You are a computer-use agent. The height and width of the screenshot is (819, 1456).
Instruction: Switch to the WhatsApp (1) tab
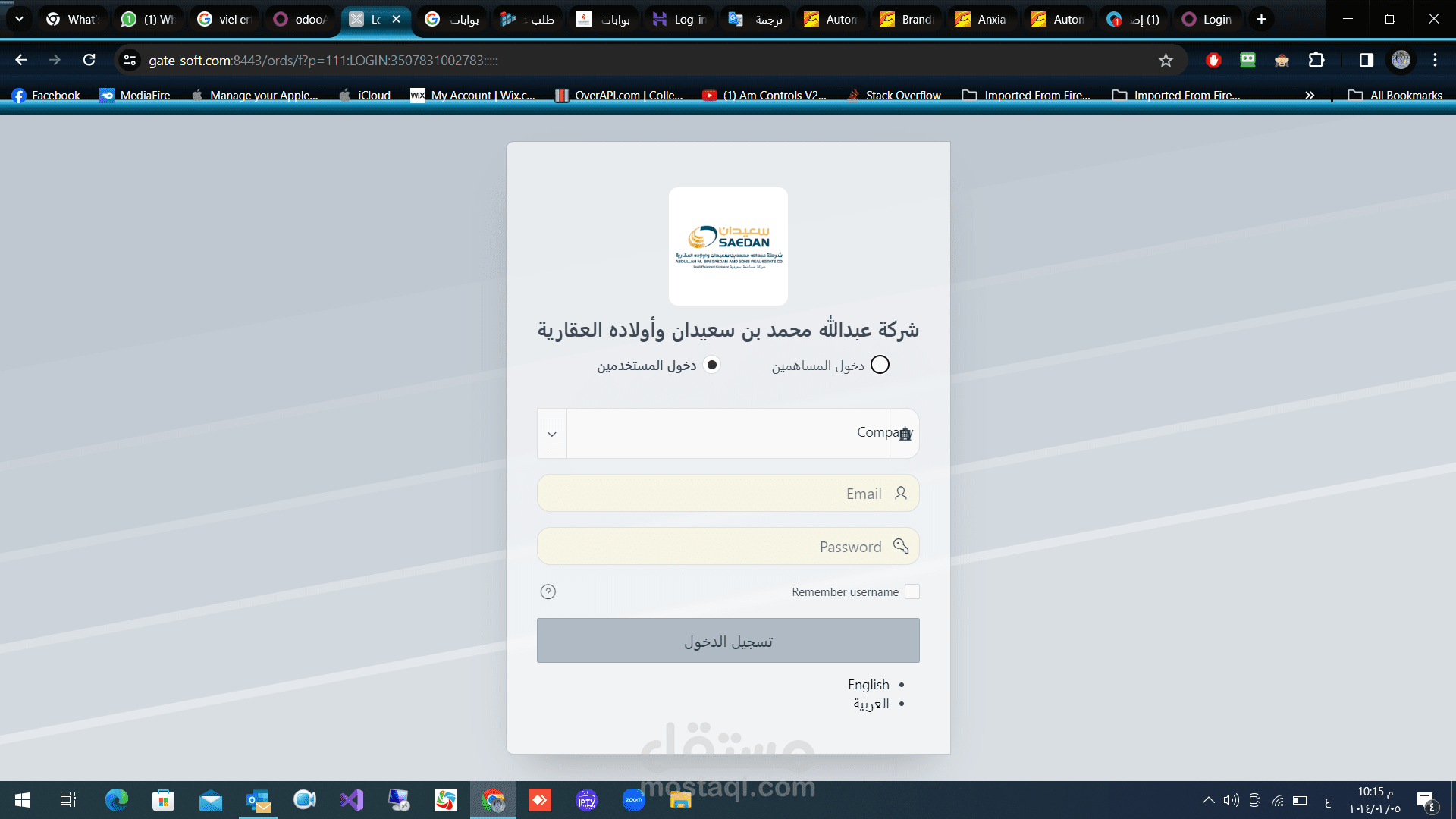[149, 19]
